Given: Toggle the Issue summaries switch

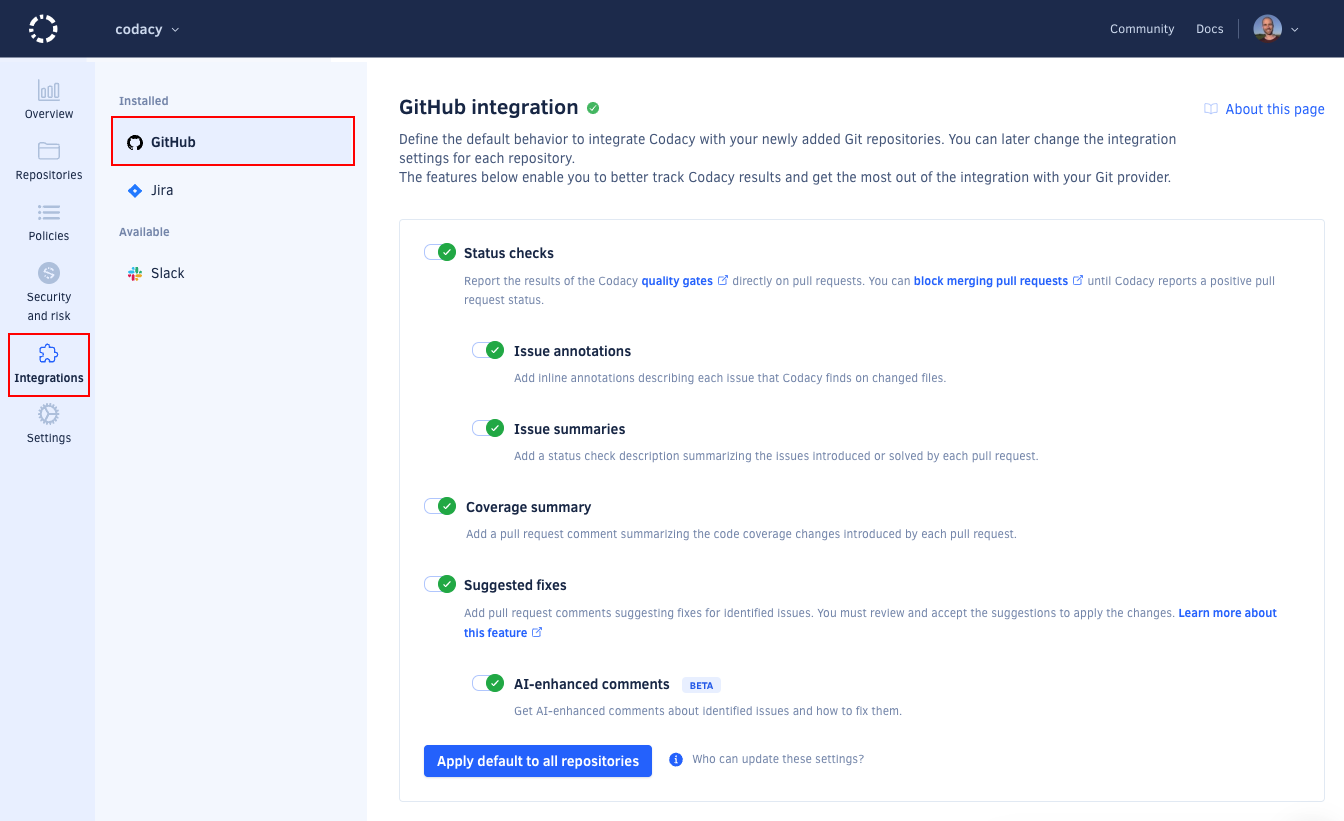Looking at the screenshot, I should tap(488, 428).
